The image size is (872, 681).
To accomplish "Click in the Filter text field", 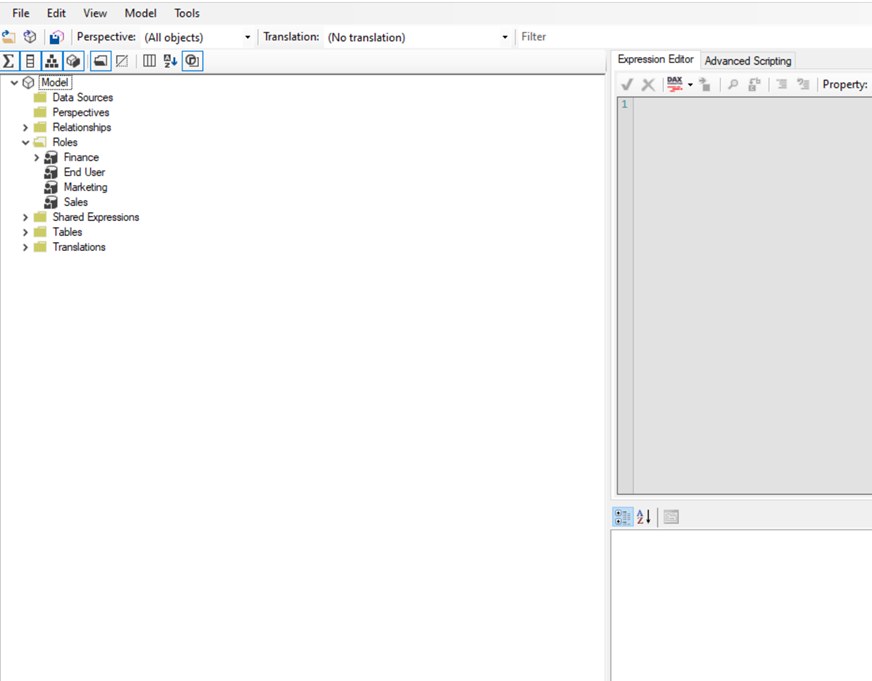I will tap(690, 37).
